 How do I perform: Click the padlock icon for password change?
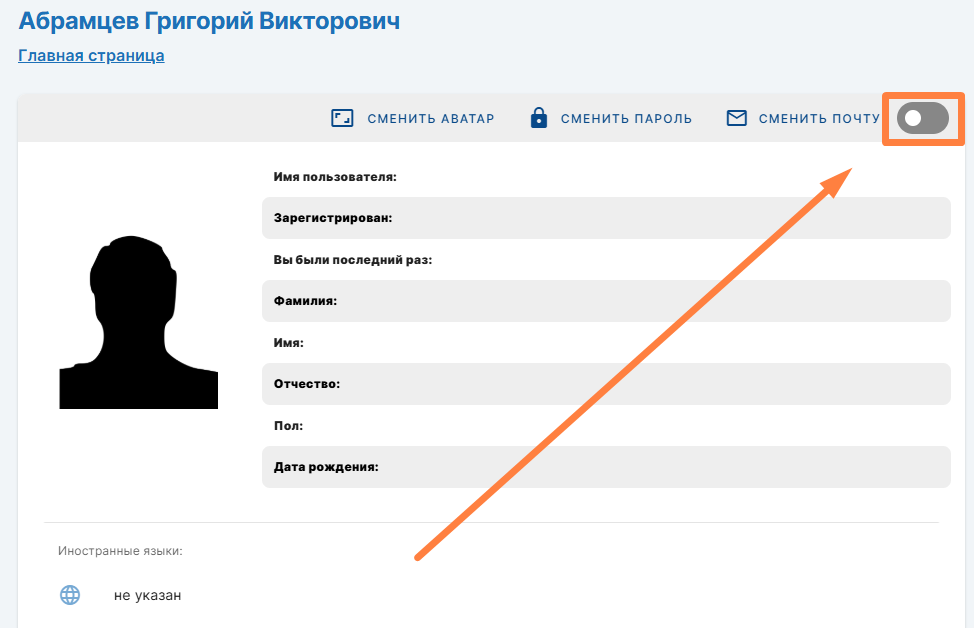(539, 118)
